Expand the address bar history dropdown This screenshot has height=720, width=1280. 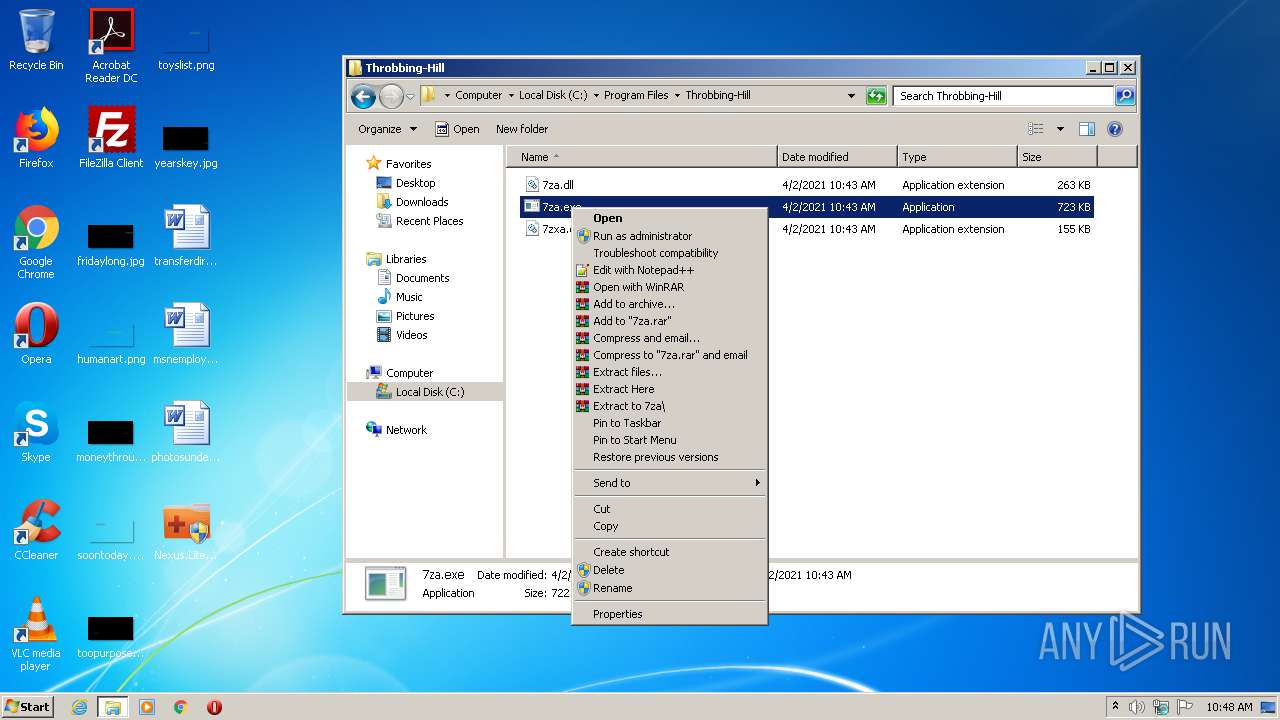(x=851, y=96)
